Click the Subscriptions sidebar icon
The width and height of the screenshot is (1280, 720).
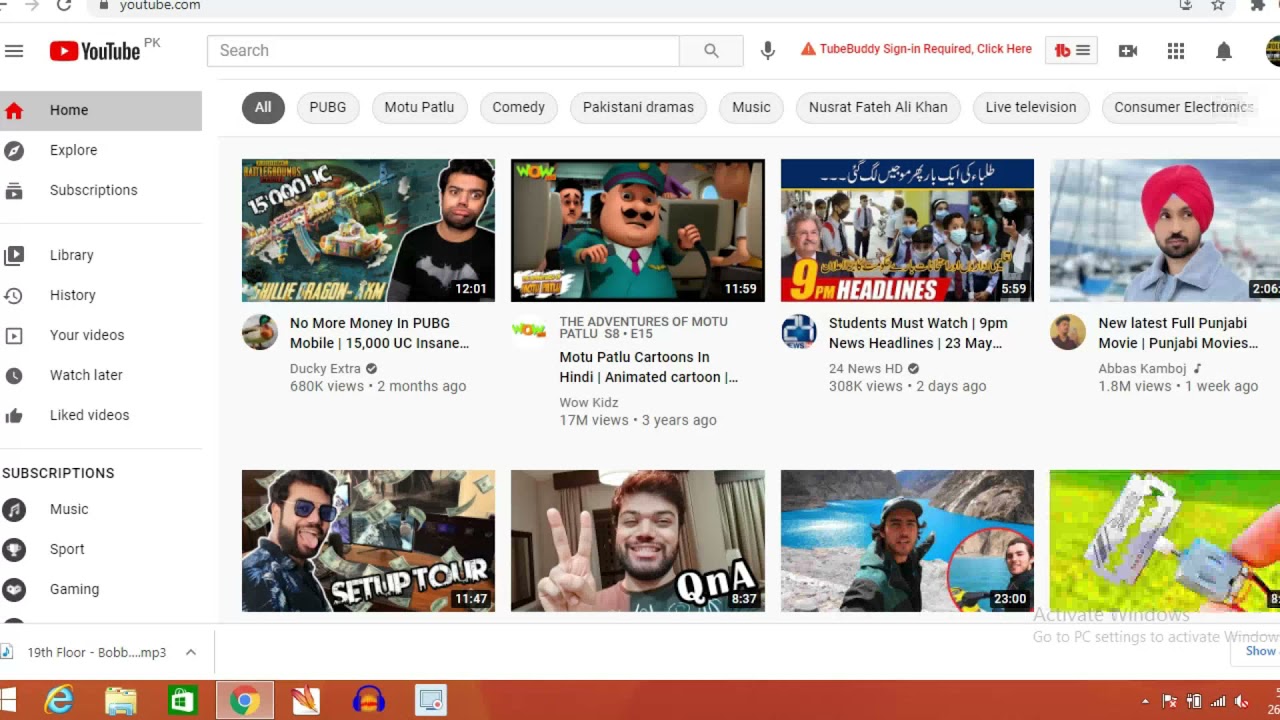(x=14, y=190)
